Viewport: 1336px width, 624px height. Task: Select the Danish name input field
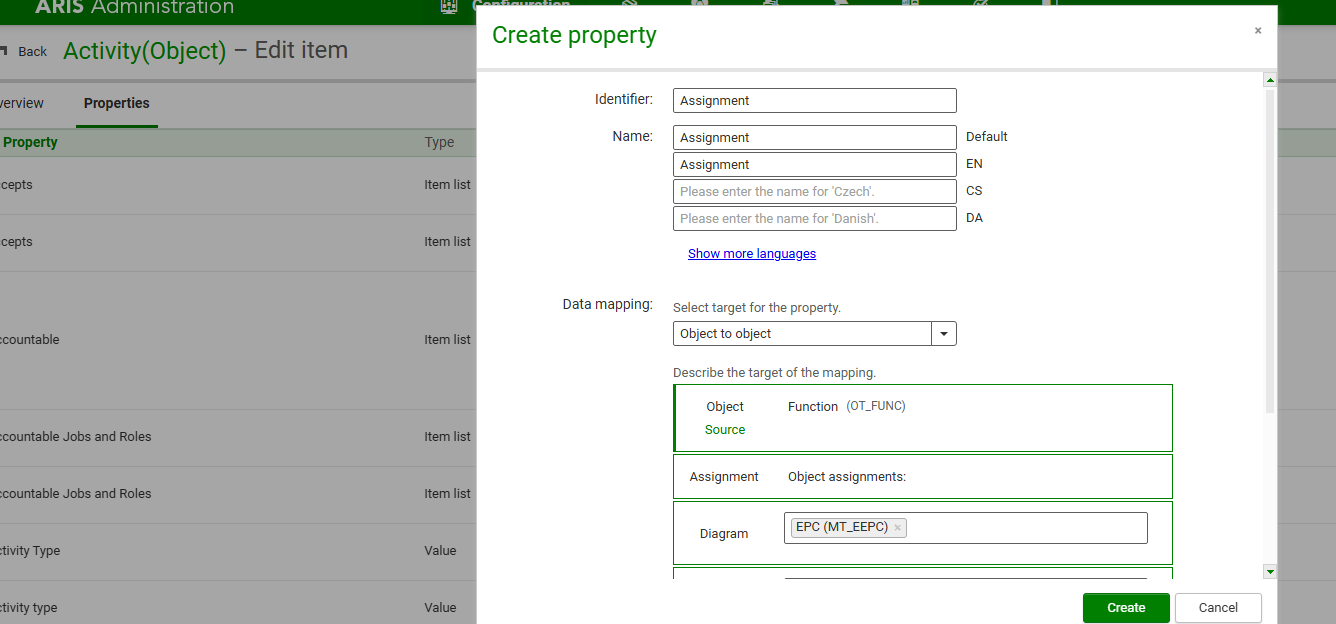click(814, 218)
